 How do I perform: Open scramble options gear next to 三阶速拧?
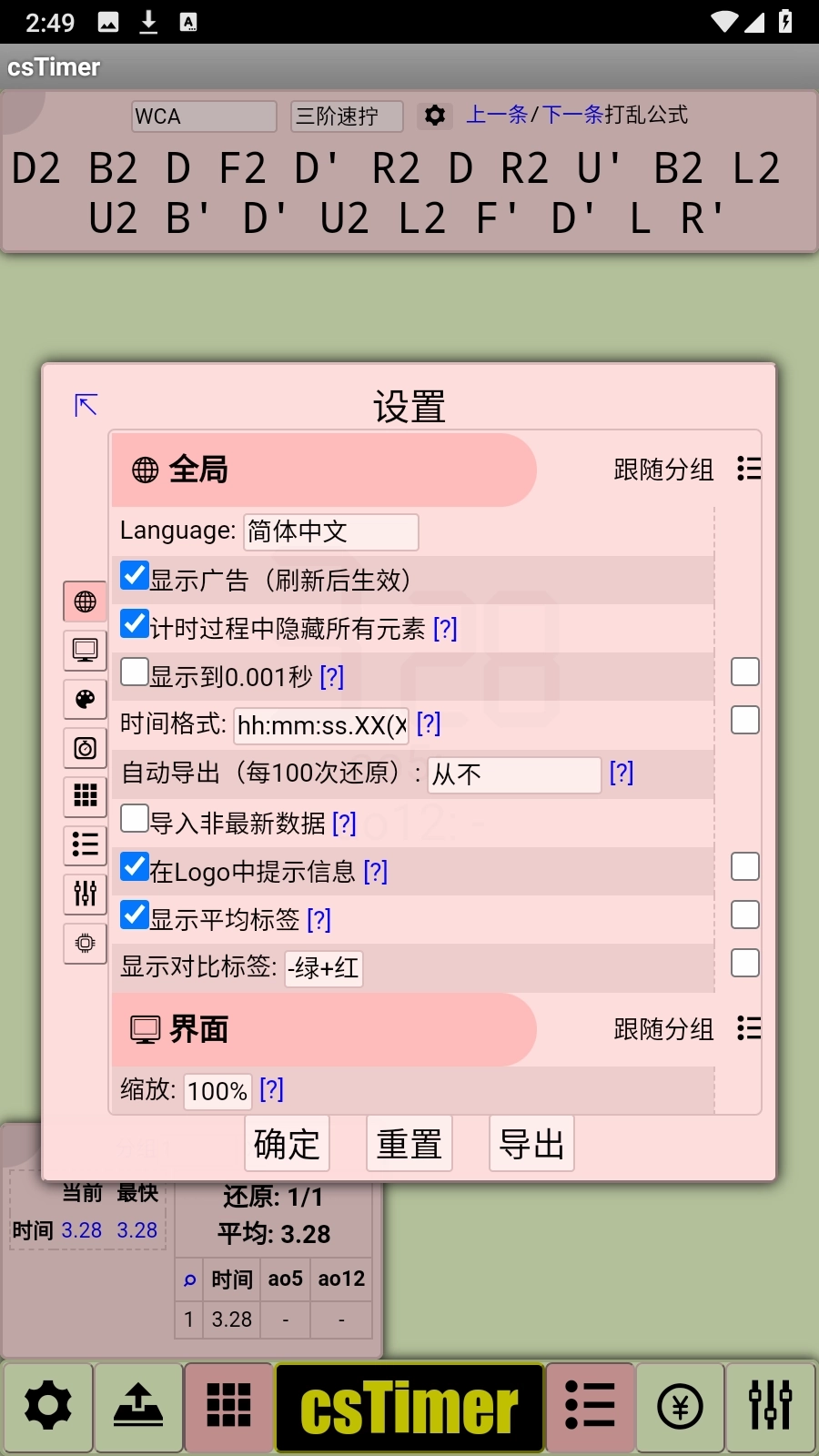coord(435,116)
